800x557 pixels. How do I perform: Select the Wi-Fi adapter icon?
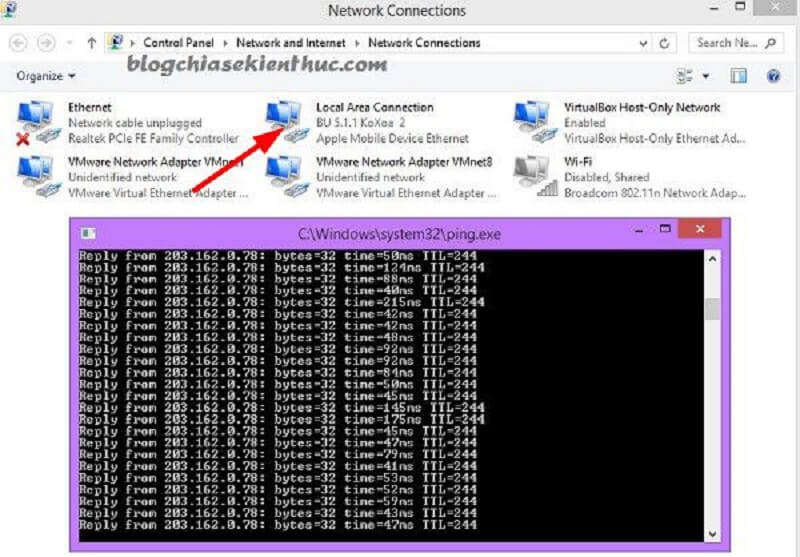[x=535, y=176]
